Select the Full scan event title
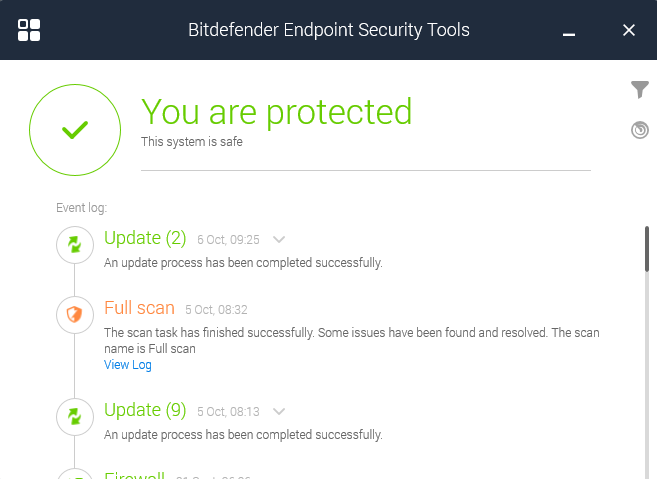 (x=139, y=308)
